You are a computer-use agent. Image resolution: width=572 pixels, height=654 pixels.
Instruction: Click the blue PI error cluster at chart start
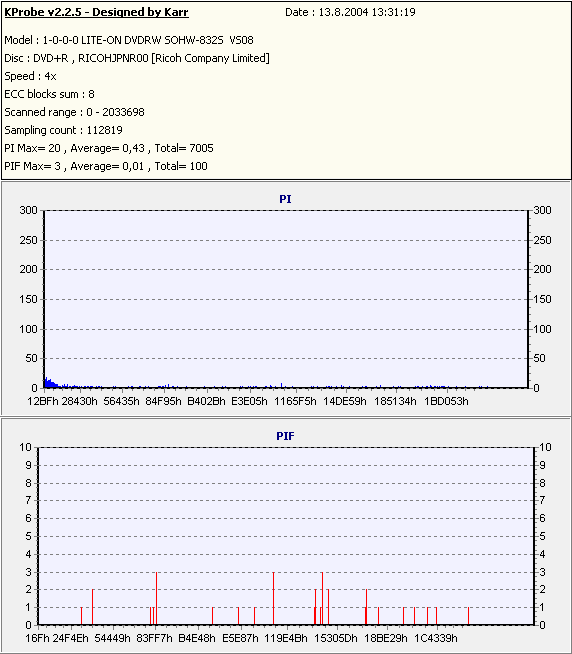tap(51, 383)
